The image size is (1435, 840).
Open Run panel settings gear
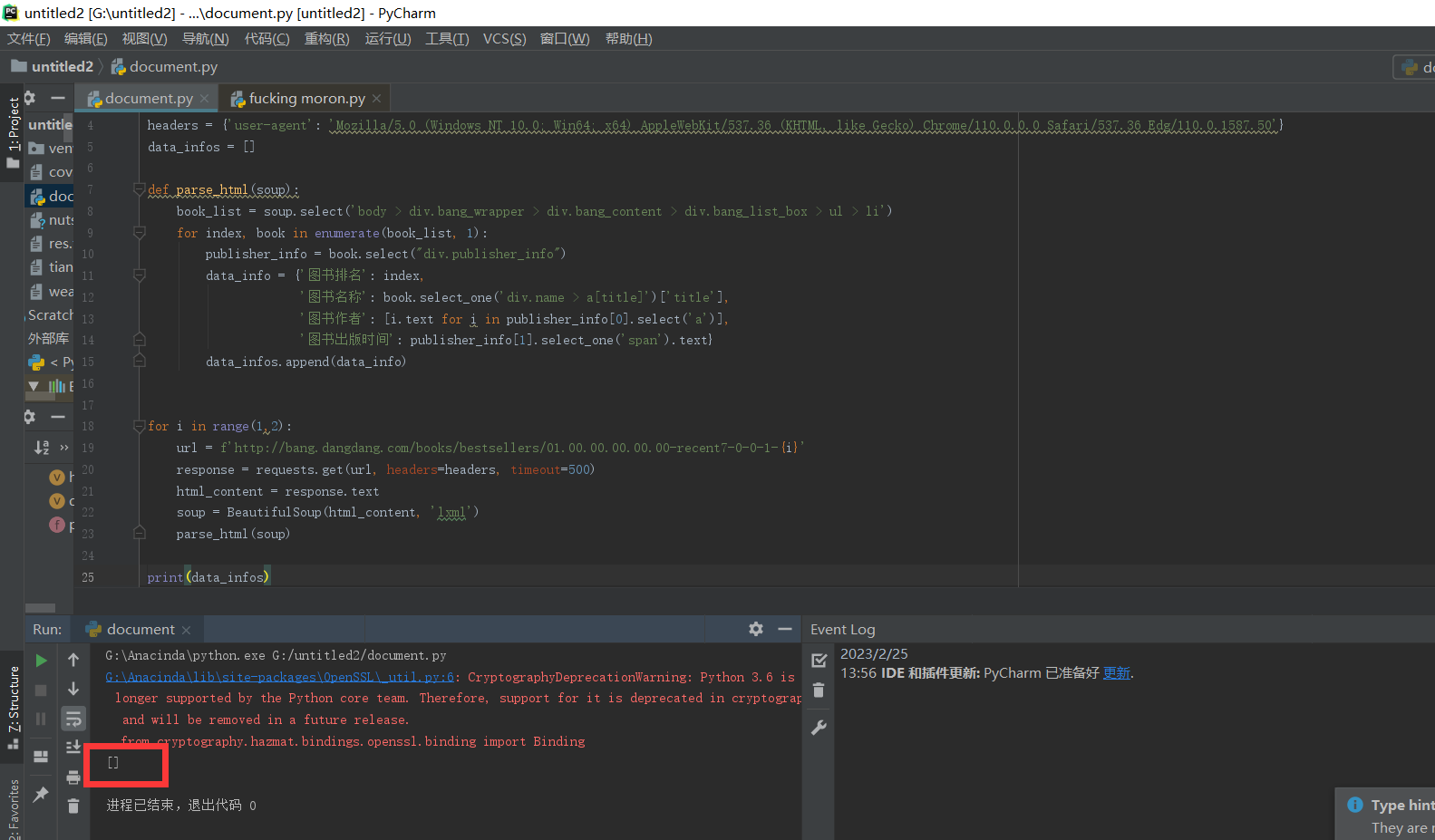point(756,629)
